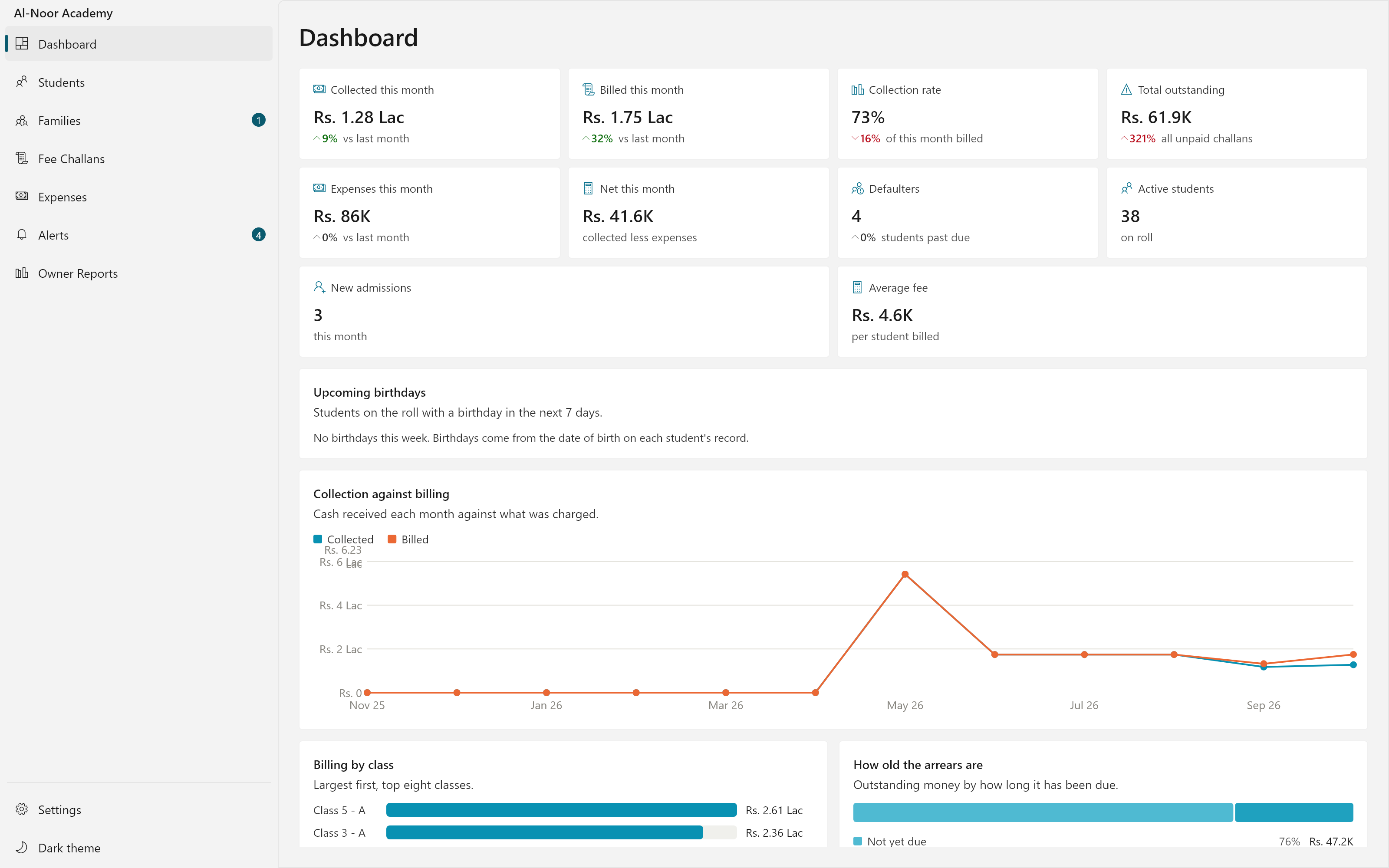Click the Alerts bell icon
1389x868 pixels.
click(x=22, y=235)
